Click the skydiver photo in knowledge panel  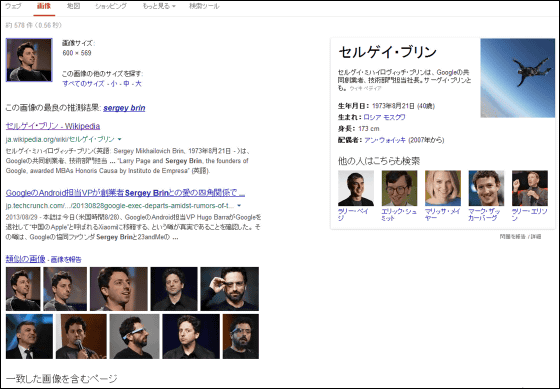(518, 78)
